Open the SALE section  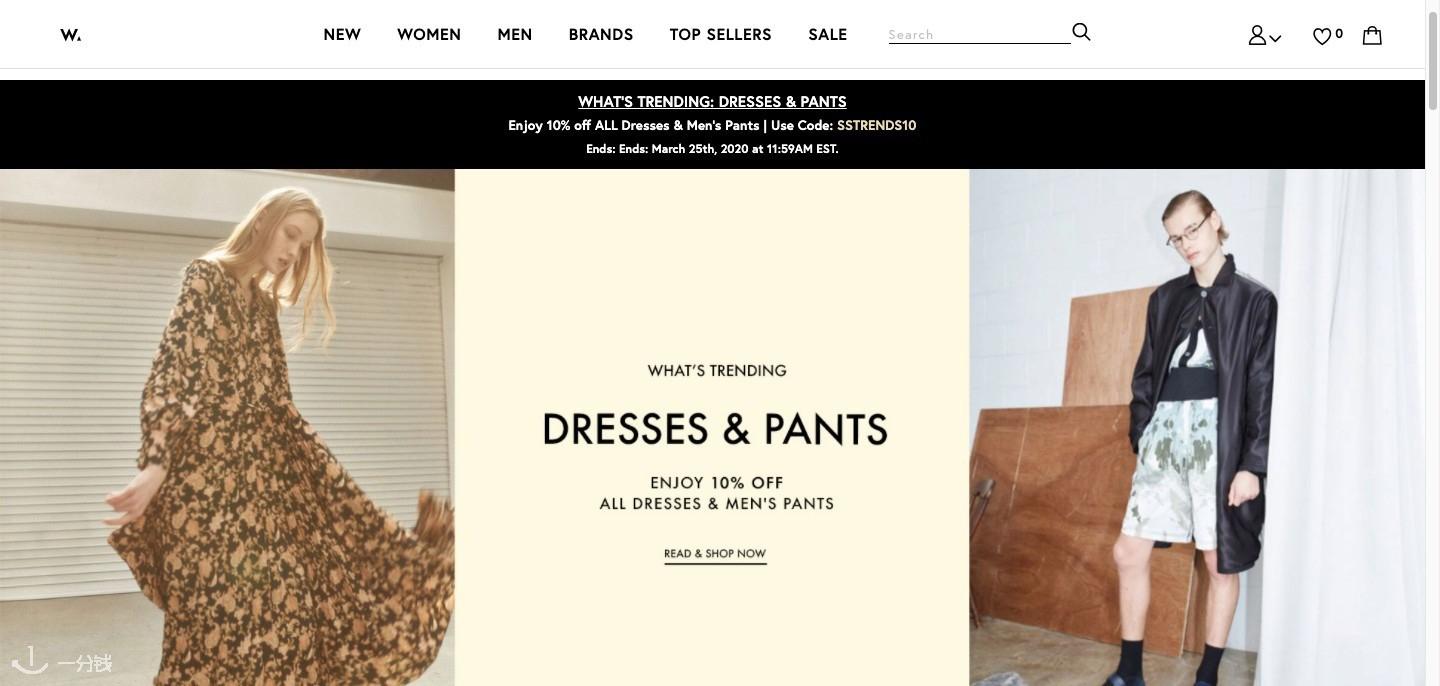tap(828, 34)
